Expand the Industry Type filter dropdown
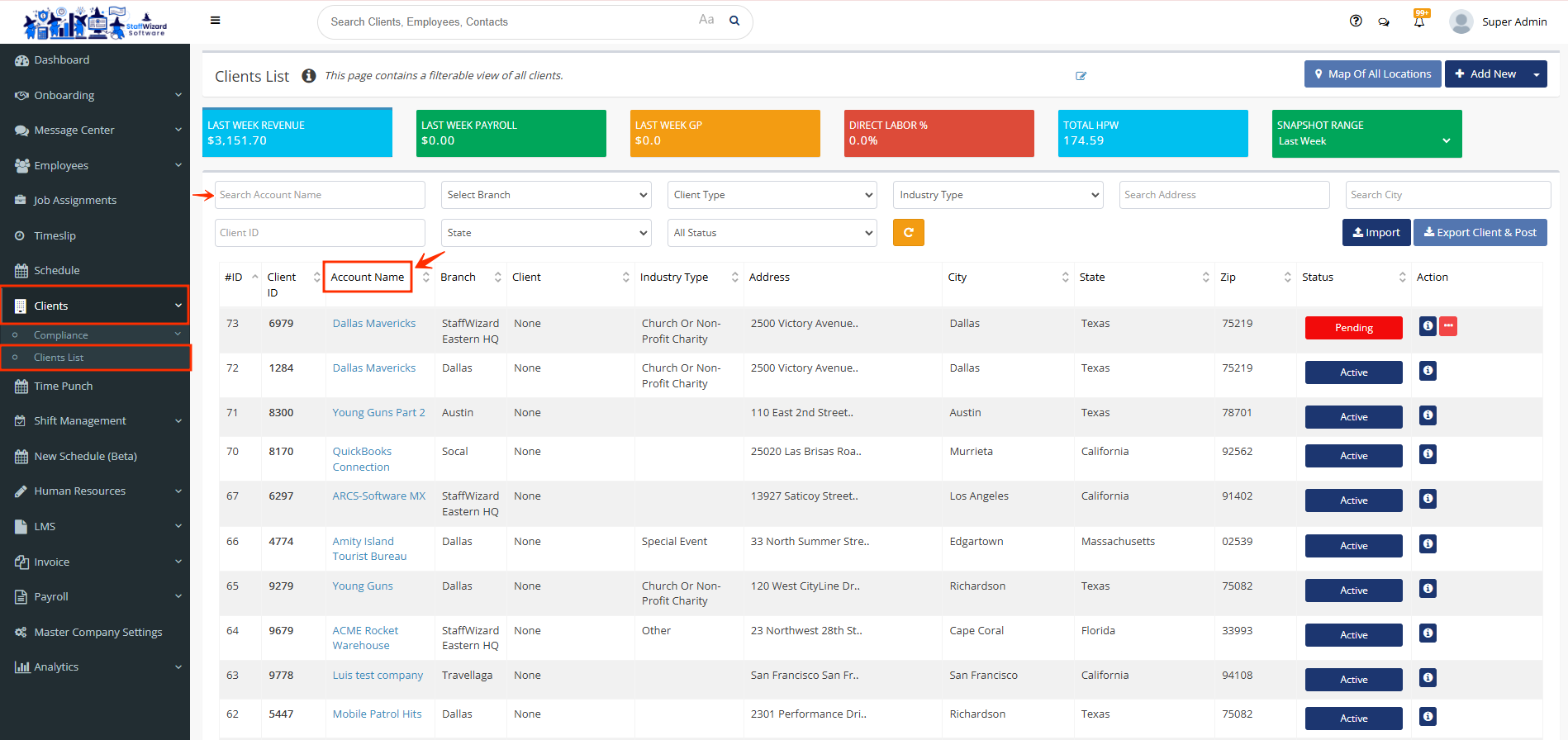The image size is (1568, 740). pyautogui.click(x=998, y=195)
